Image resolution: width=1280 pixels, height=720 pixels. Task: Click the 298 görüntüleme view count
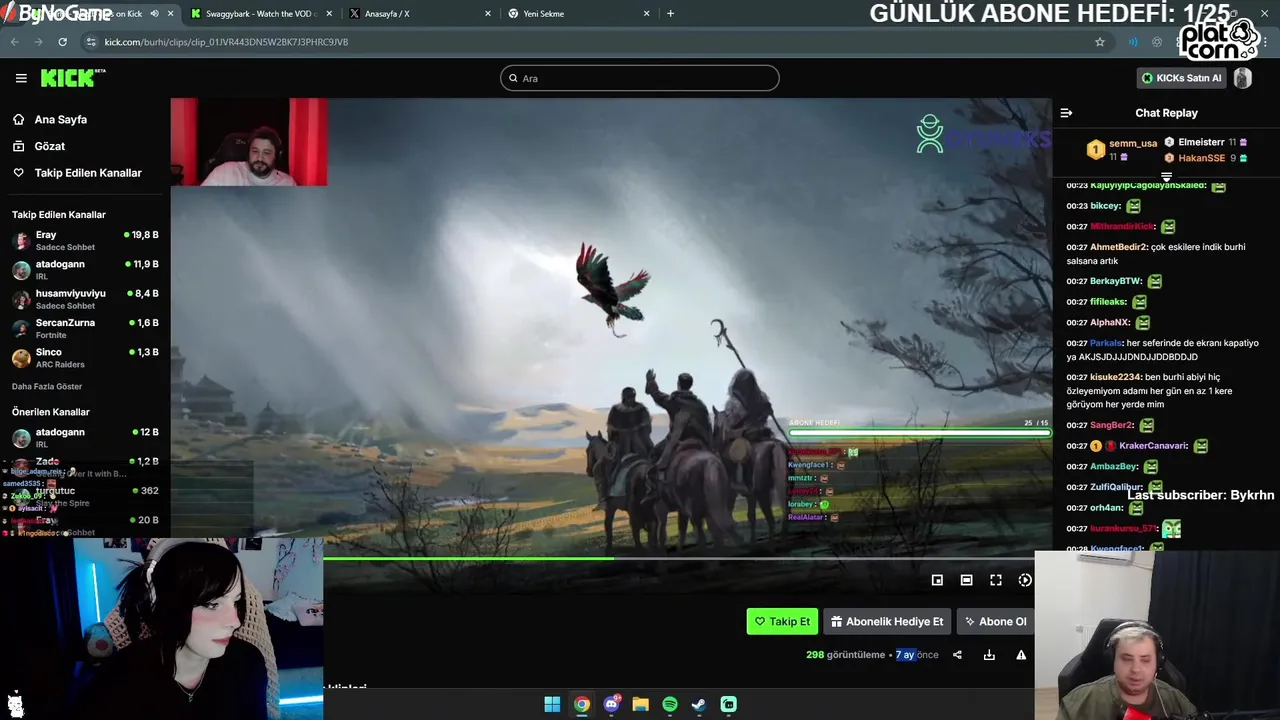[x=845, y=655]
